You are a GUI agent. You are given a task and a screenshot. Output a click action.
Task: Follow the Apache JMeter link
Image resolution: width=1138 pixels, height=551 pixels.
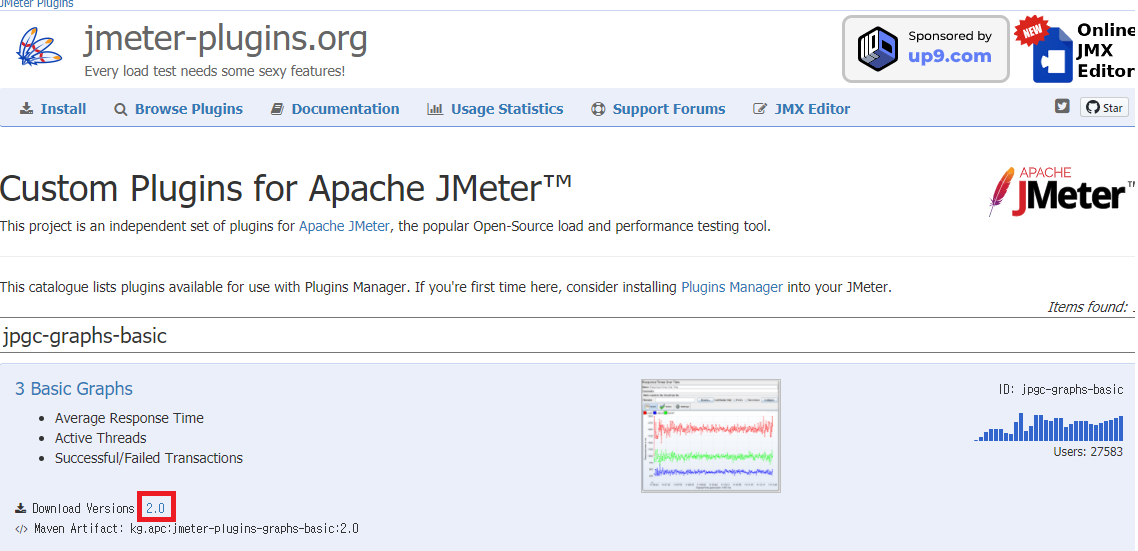[x=344, y=226]
